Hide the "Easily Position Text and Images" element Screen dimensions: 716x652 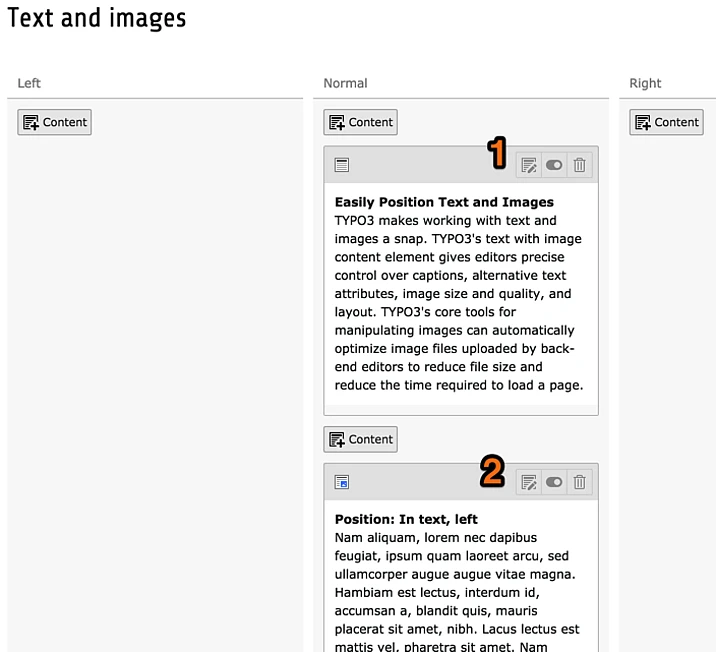[x=554, y=165]
